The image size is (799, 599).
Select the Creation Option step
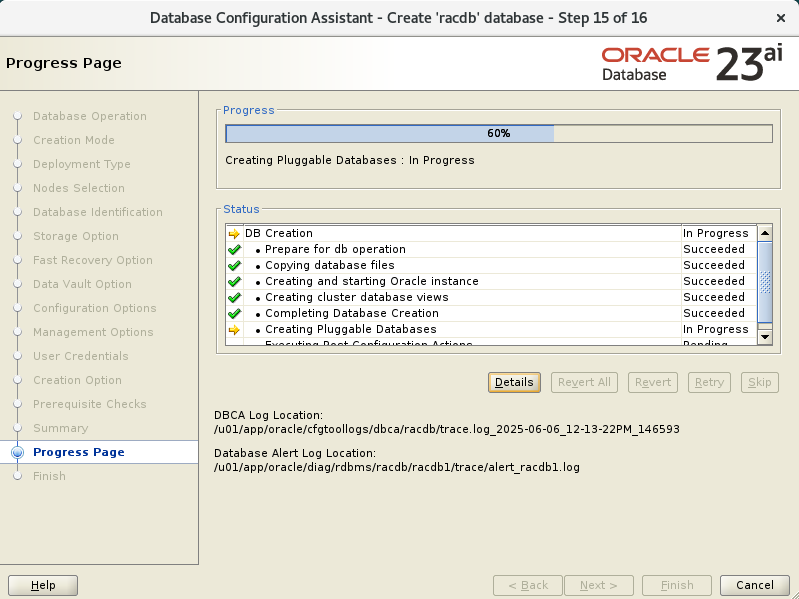coord(77,380)
